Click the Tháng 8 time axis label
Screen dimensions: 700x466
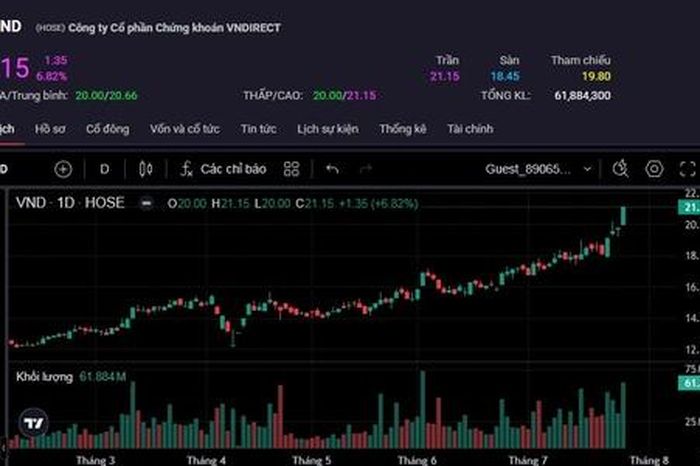(649, 460)
